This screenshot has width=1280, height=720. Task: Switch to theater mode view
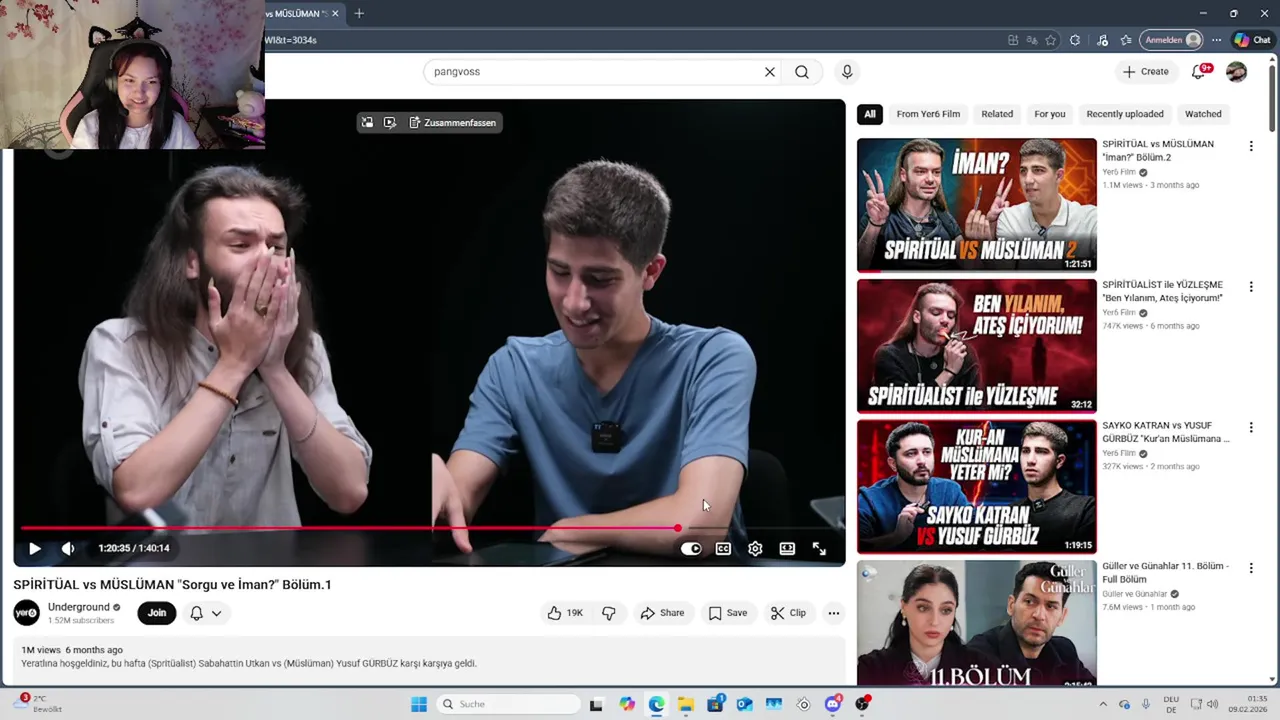[787, 548]
